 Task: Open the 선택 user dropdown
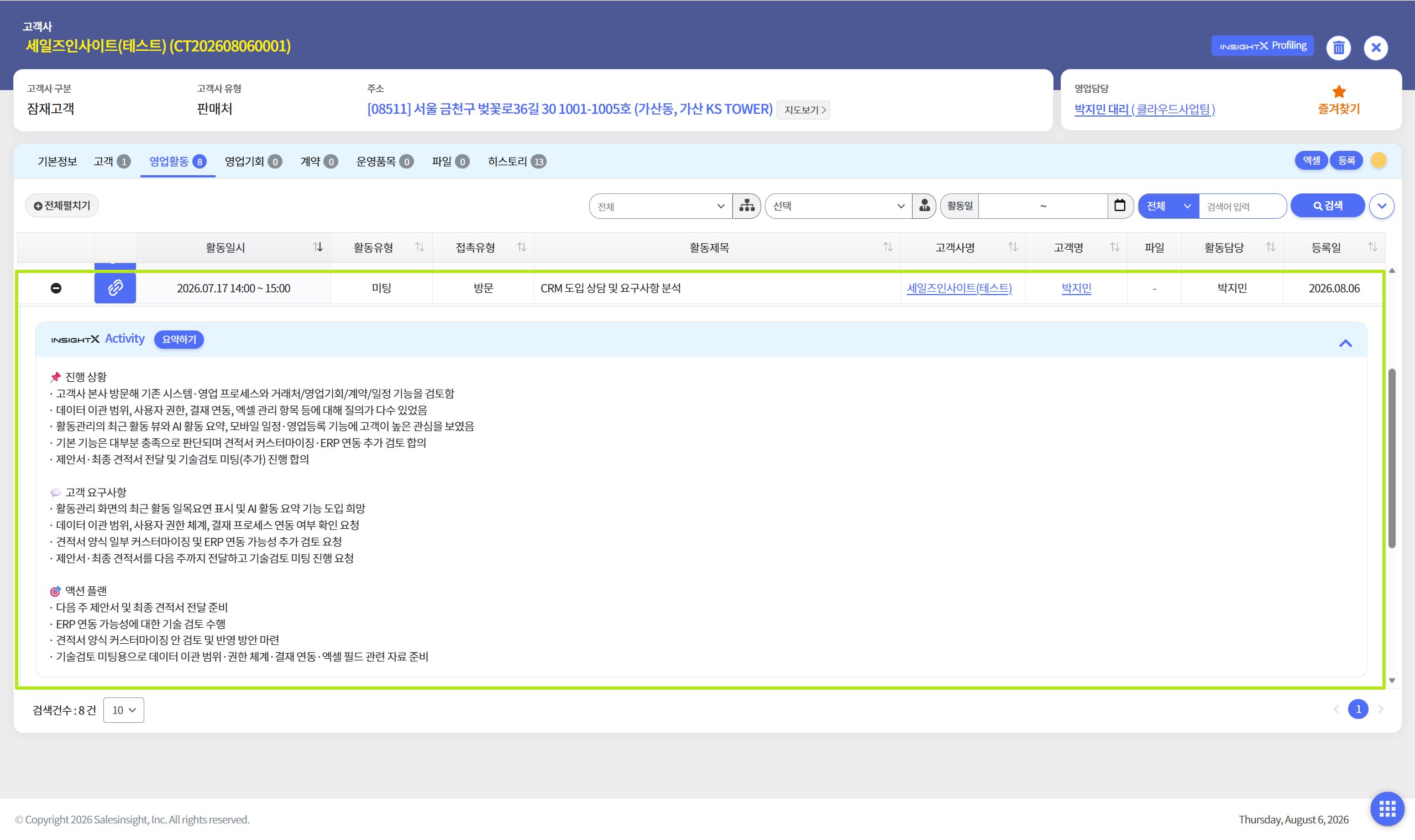(838, 207)
